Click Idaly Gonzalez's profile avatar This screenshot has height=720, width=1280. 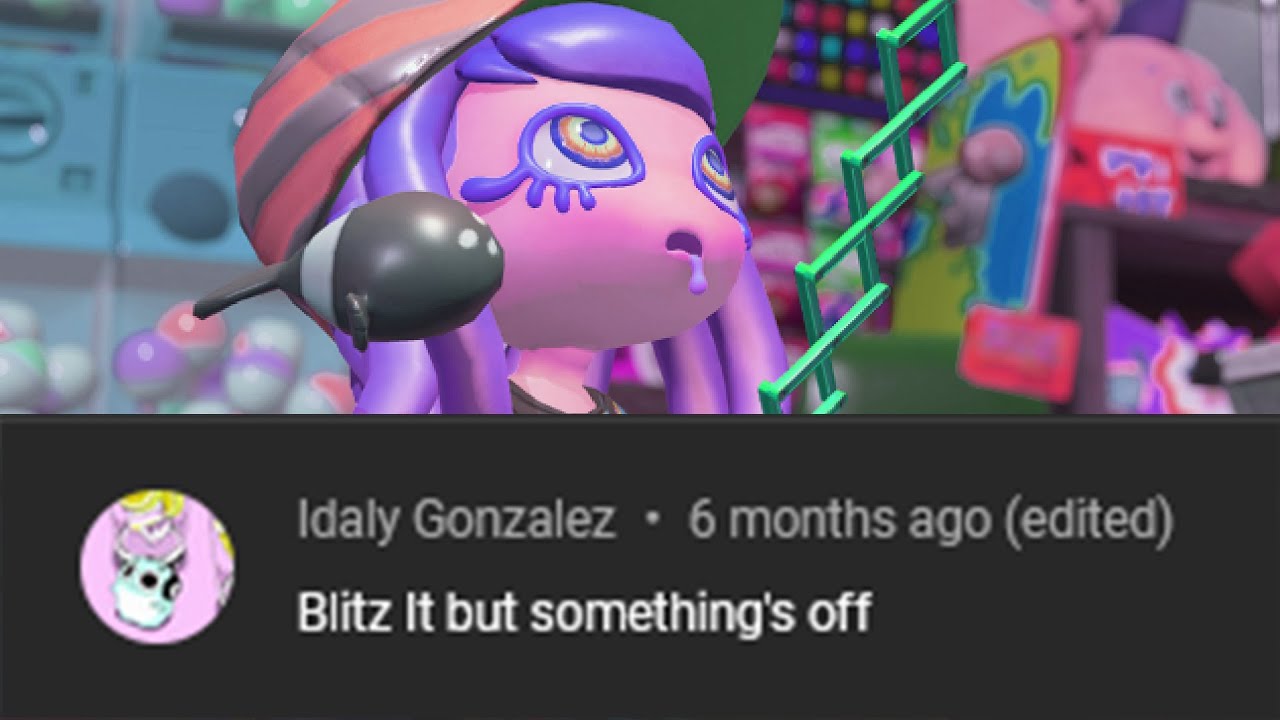pos(157,567)
